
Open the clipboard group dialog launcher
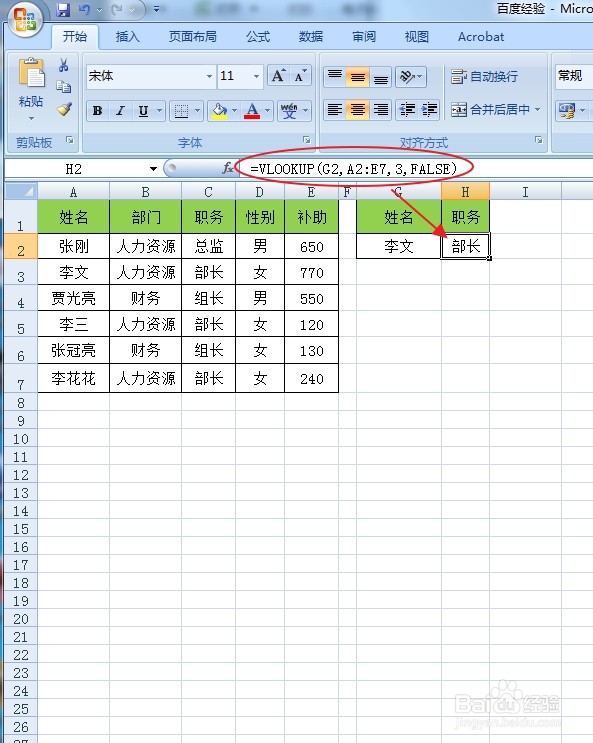tap(70, 140)
